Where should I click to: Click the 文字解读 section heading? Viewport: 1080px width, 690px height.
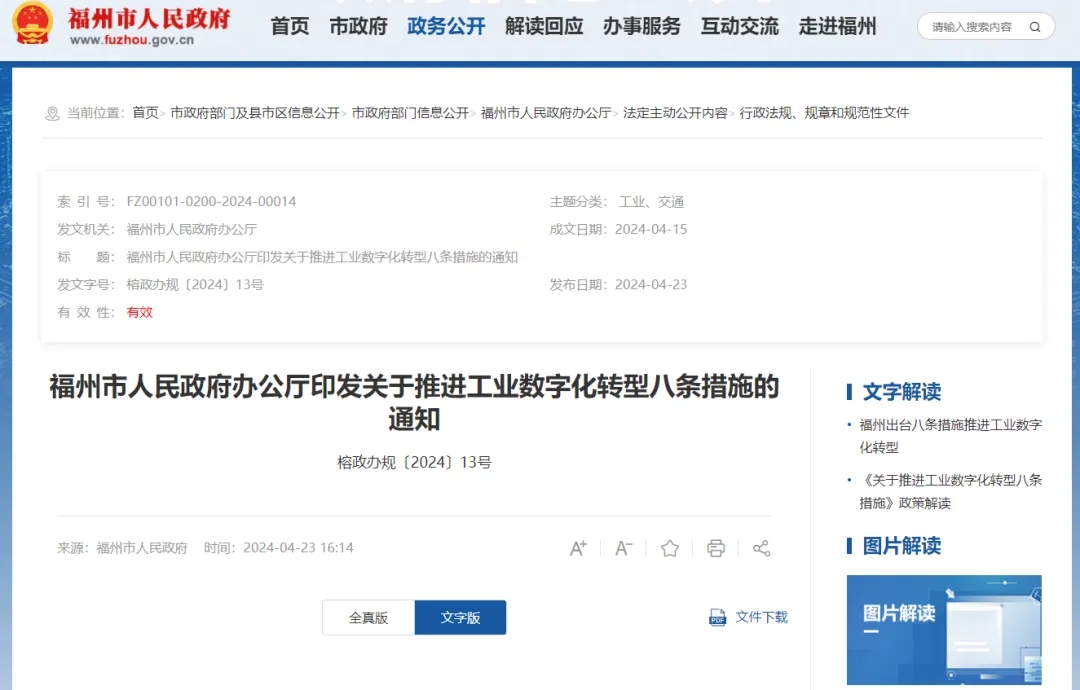tap(902, 392)
